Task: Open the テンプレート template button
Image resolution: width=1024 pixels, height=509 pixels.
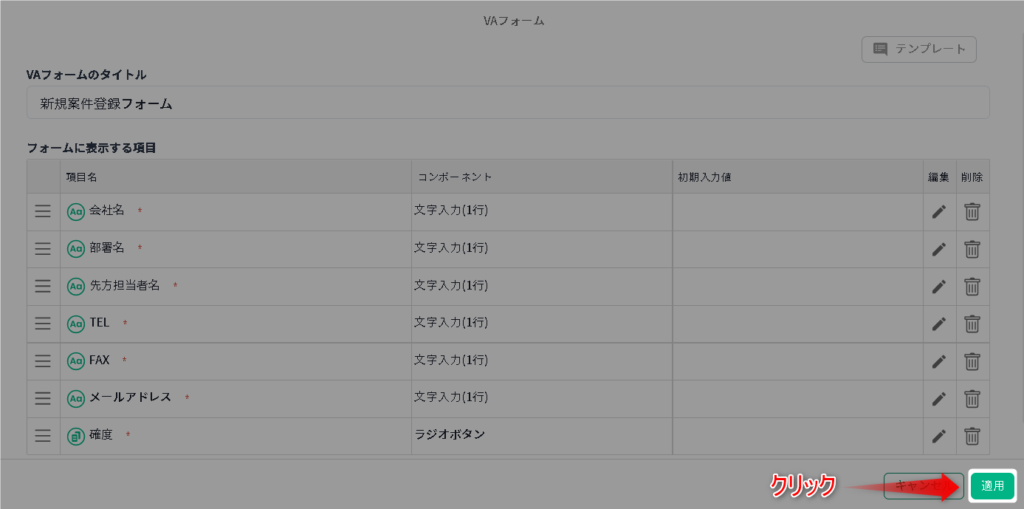Action: tap(919, 49)
